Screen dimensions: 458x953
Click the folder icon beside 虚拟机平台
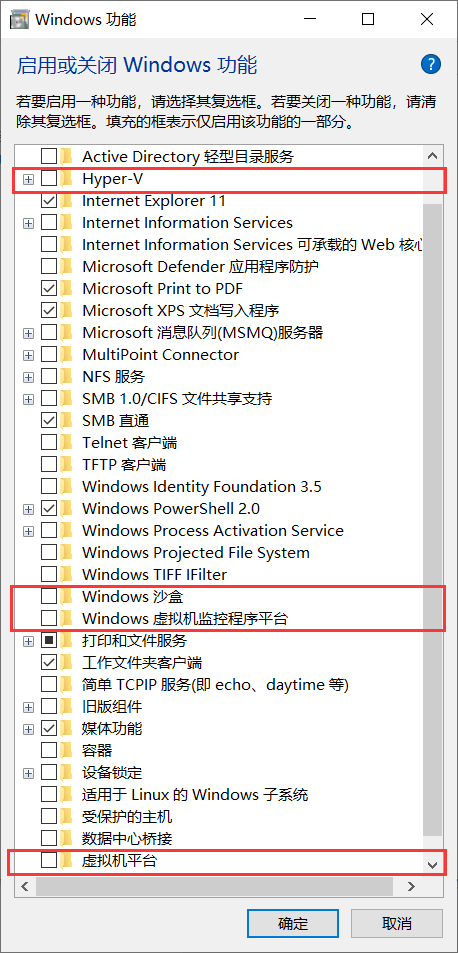[67, 860]
